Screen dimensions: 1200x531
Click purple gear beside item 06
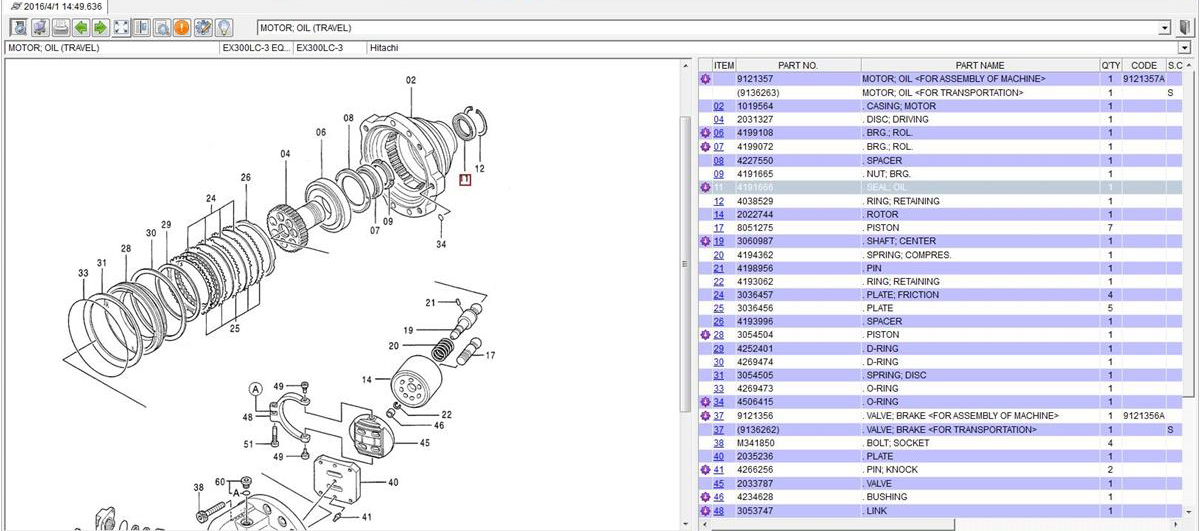tap(705, 133)
